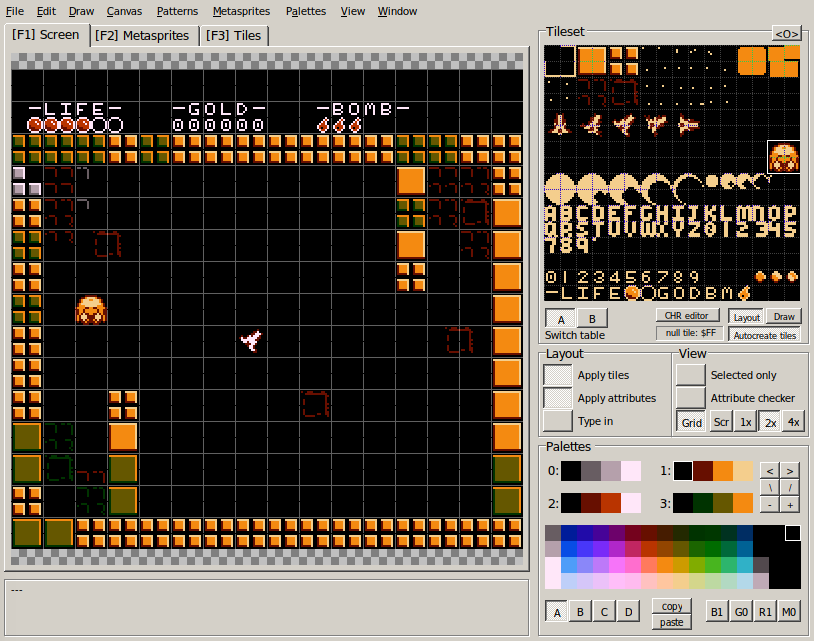The width and height of the screenshot is (814, 641).
Task: Select palette set B
Action: click(580, 611)
